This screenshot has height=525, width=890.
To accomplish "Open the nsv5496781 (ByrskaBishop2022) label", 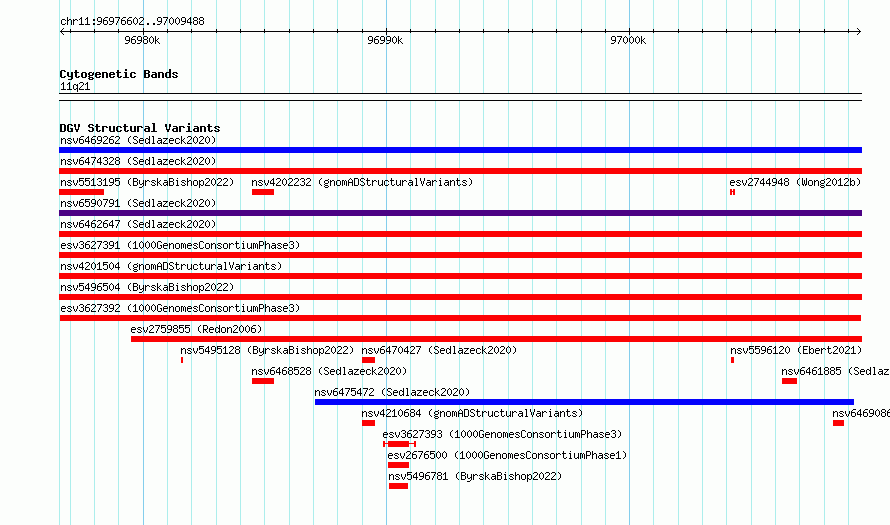I will (x=475, y=476).
